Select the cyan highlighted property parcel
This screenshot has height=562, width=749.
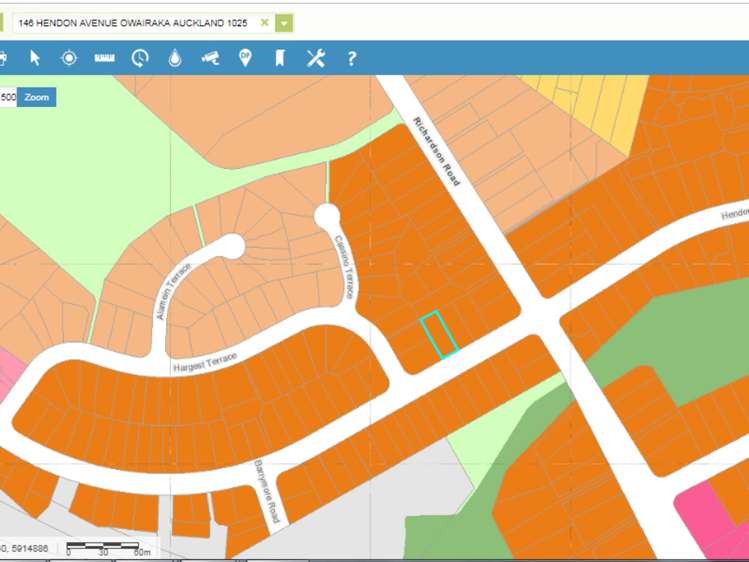point(438,334)
